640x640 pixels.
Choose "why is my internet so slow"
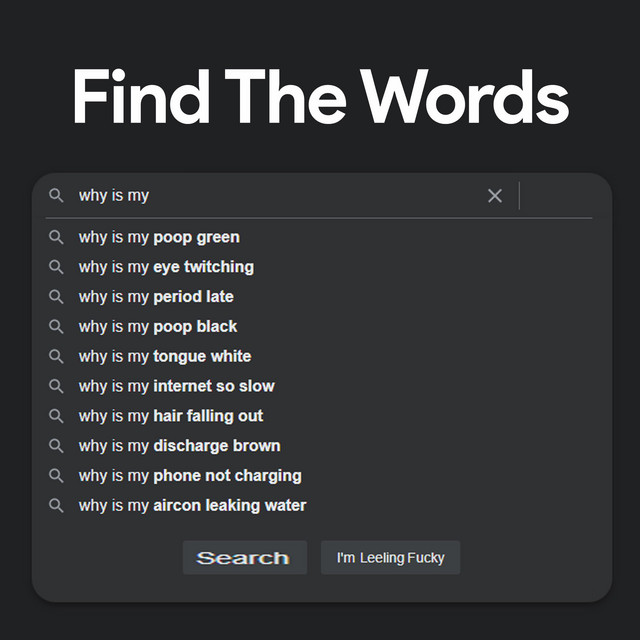coord(176,386)
